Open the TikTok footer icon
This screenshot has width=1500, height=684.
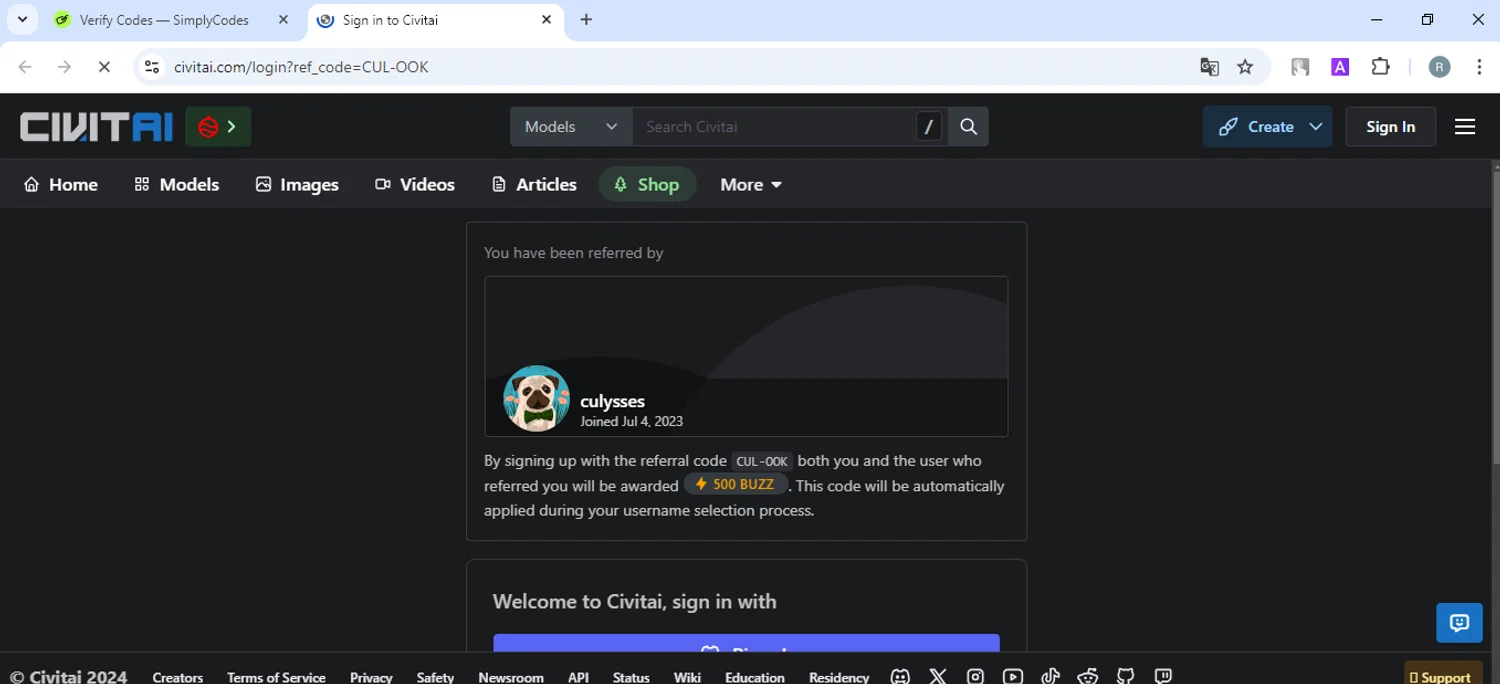coord(1050,676)
